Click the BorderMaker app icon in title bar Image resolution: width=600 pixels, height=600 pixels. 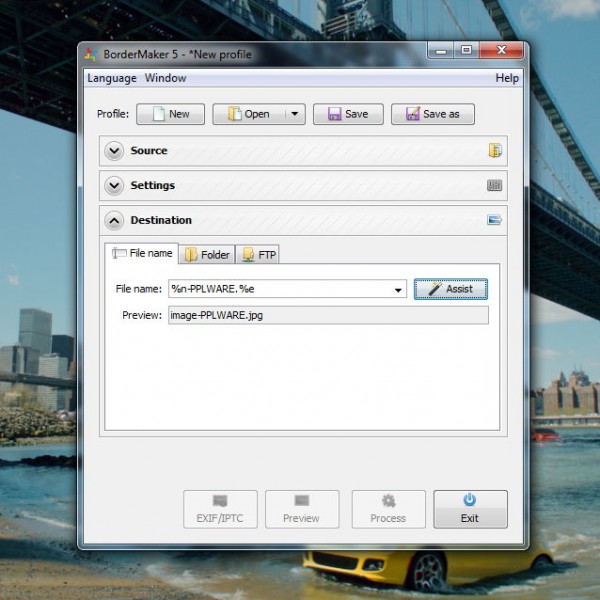(91, 55)
